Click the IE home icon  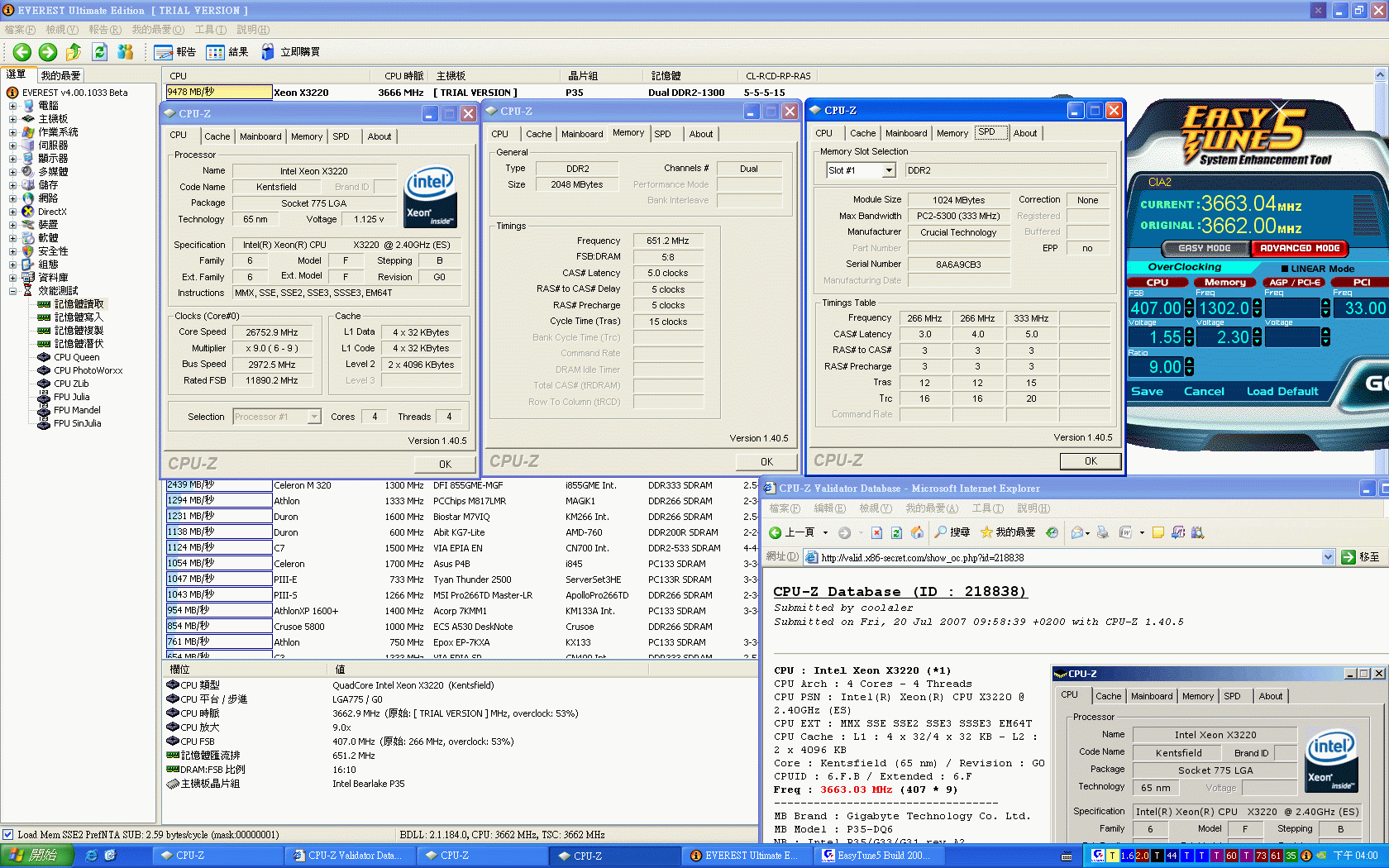917,532
